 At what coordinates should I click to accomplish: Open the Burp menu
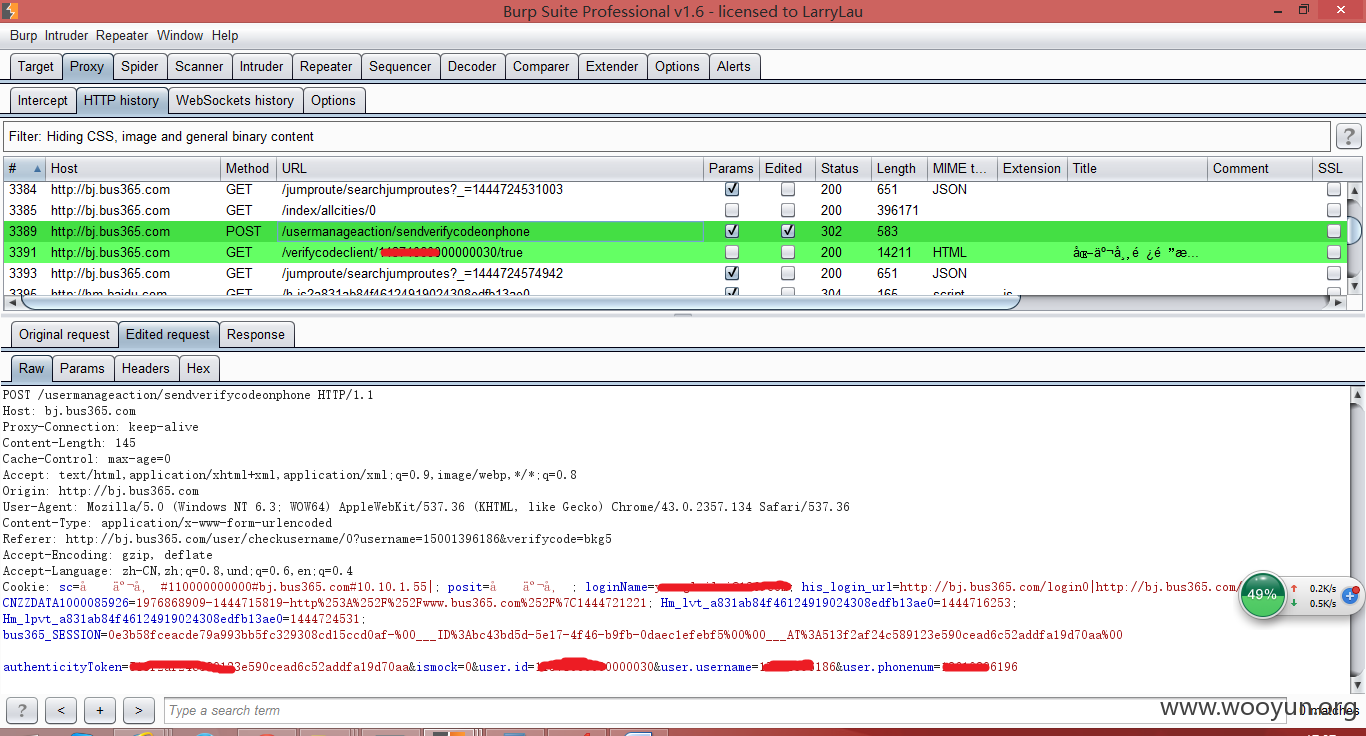click(23, 35)
